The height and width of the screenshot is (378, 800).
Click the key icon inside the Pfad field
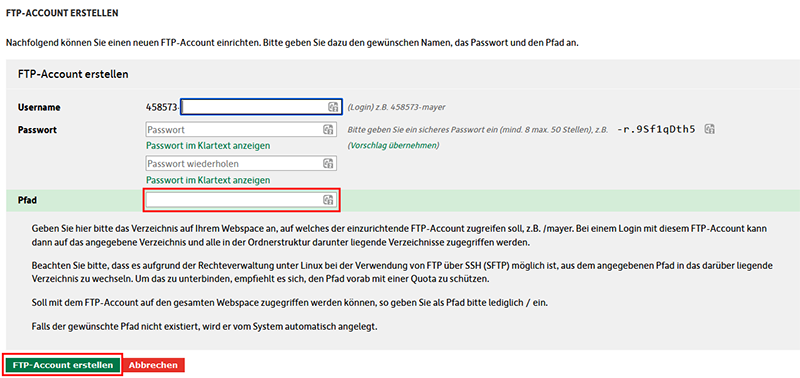coord(328,200)
